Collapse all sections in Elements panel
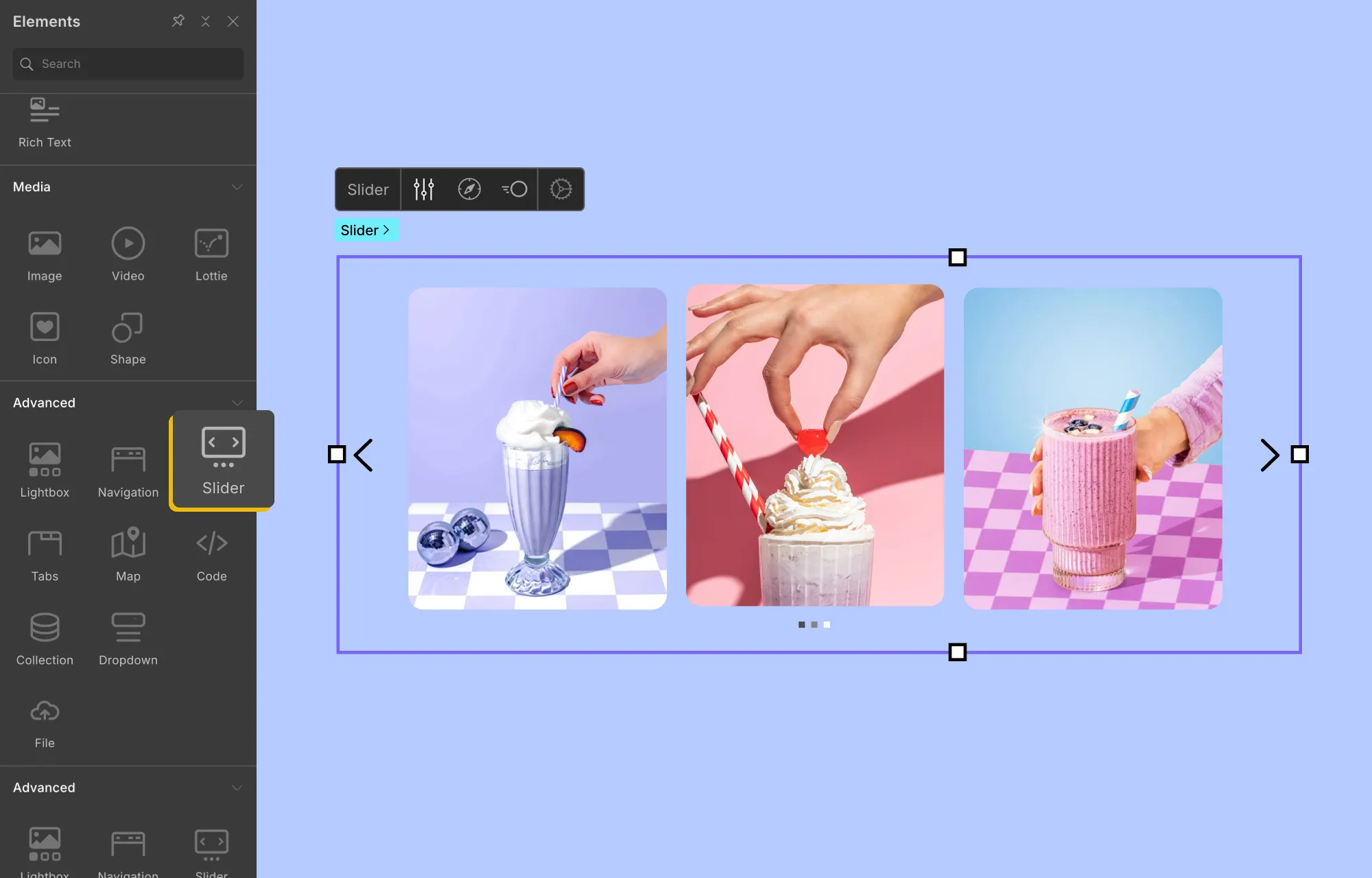The image size is (1372, 878). pos(205,21)
